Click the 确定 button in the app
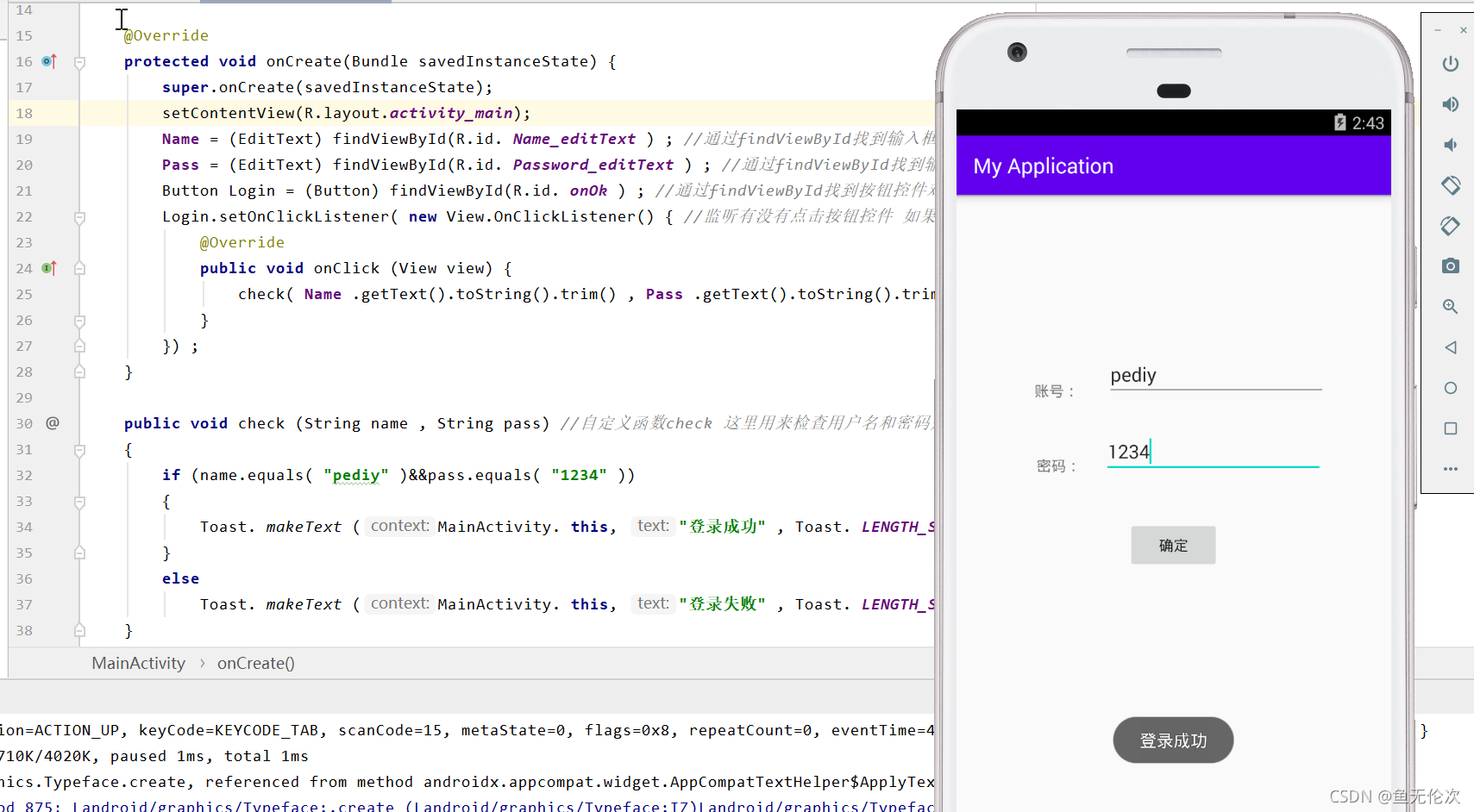The image size is (1474, 812). click(x=1173, y=545)
